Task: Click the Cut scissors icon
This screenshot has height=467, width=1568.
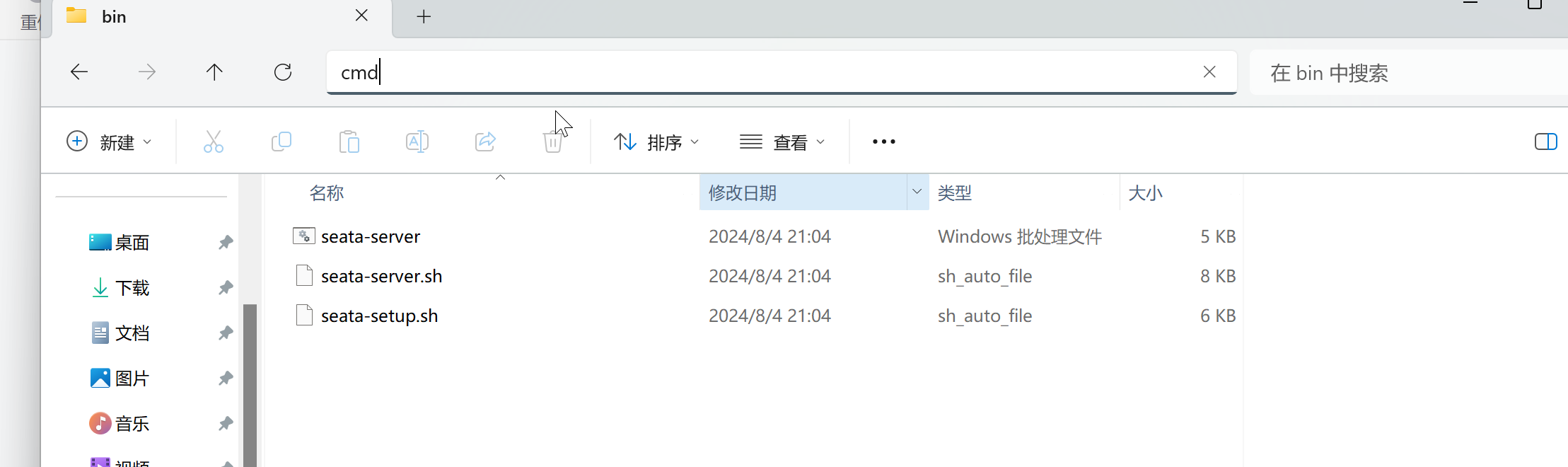Action: [213, 142]
